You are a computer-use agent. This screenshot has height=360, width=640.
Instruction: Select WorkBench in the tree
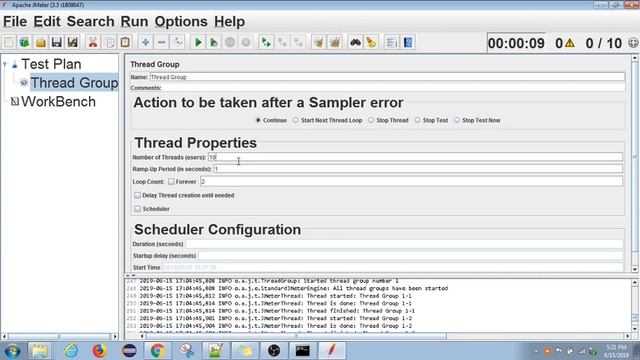click(x=58, y=102)
